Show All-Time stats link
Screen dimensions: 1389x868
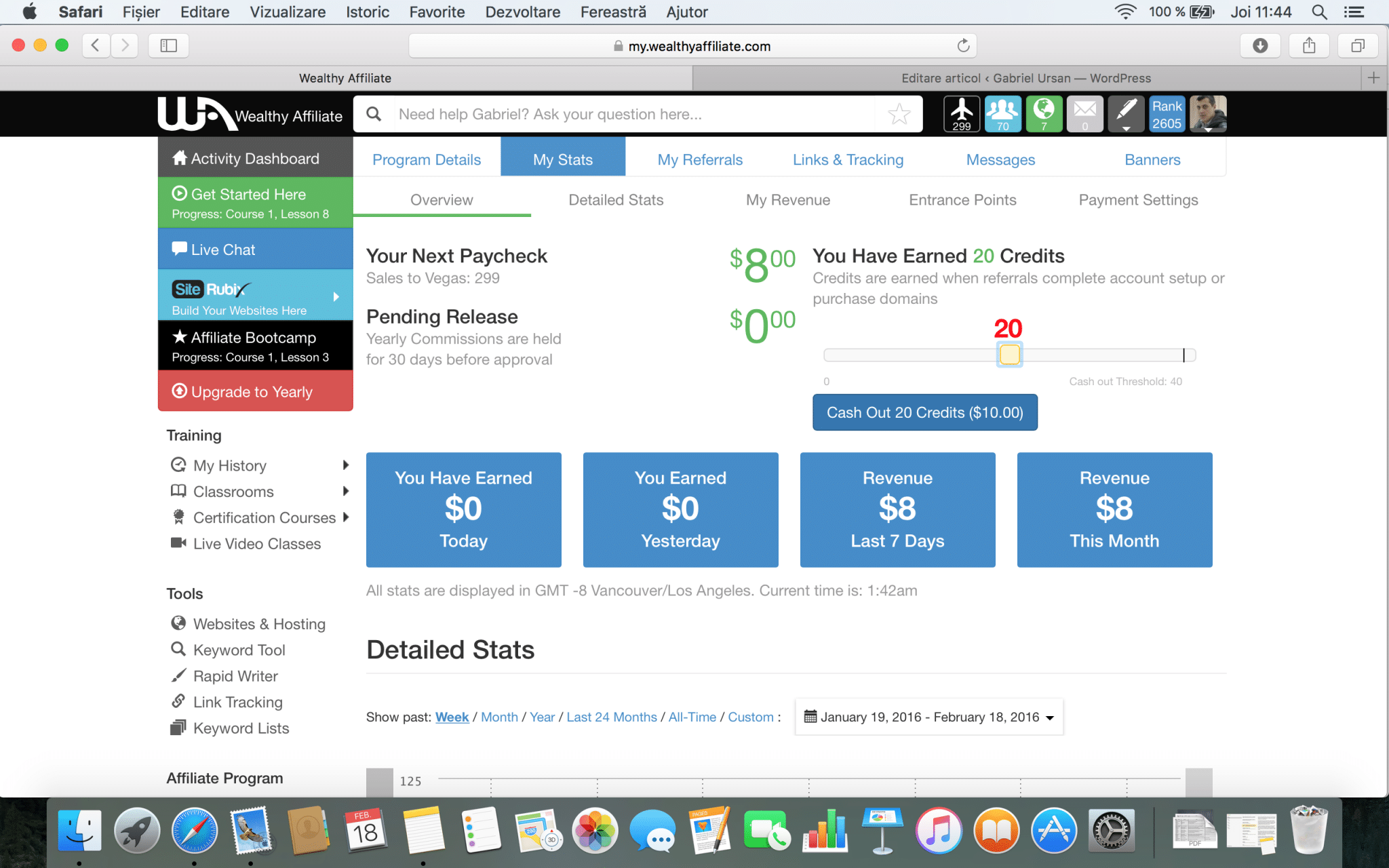[692, 717]
